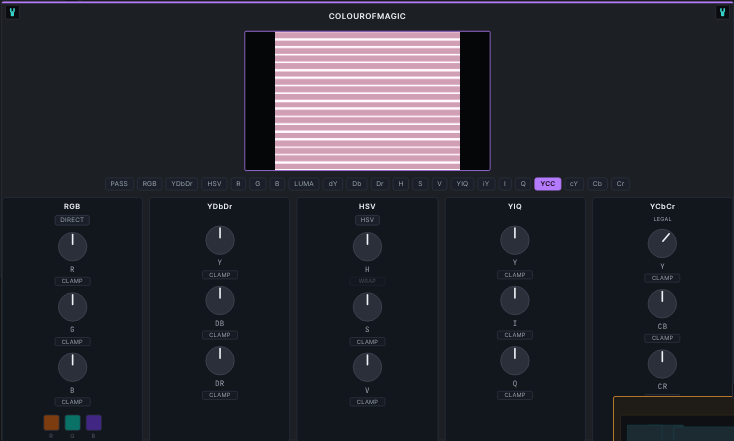Choose the Db output mode

coord(357,184)
